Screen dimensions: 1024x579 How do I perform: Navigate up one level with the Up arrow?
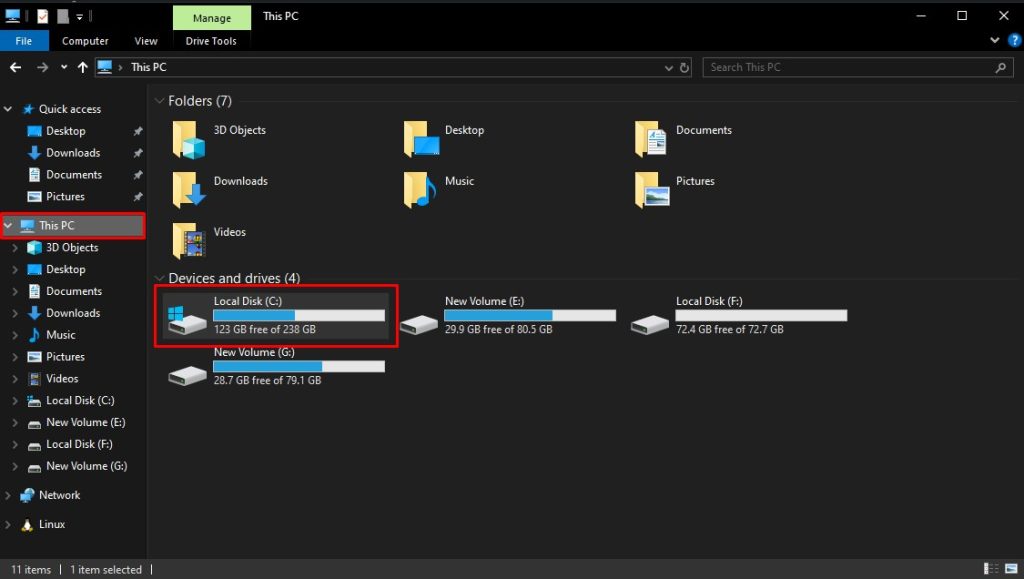82,67
